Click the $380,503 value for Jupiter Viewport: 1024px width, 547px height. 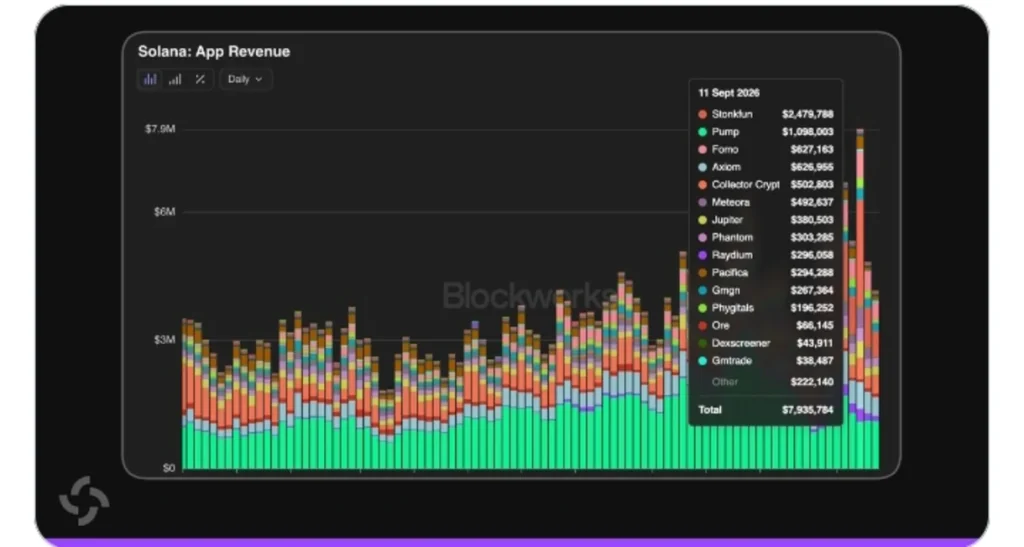point(812,219)
